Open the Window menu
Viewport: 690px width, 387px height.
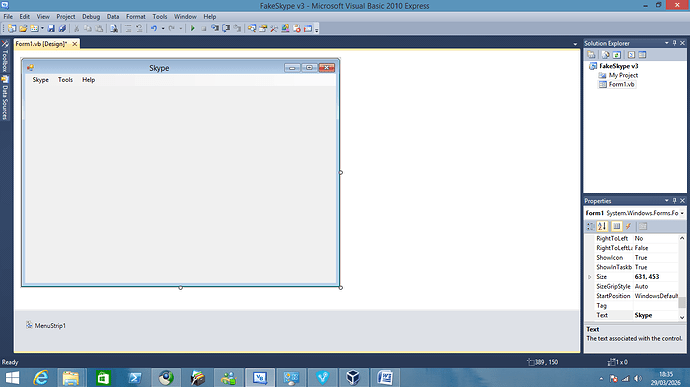(185, 17)
